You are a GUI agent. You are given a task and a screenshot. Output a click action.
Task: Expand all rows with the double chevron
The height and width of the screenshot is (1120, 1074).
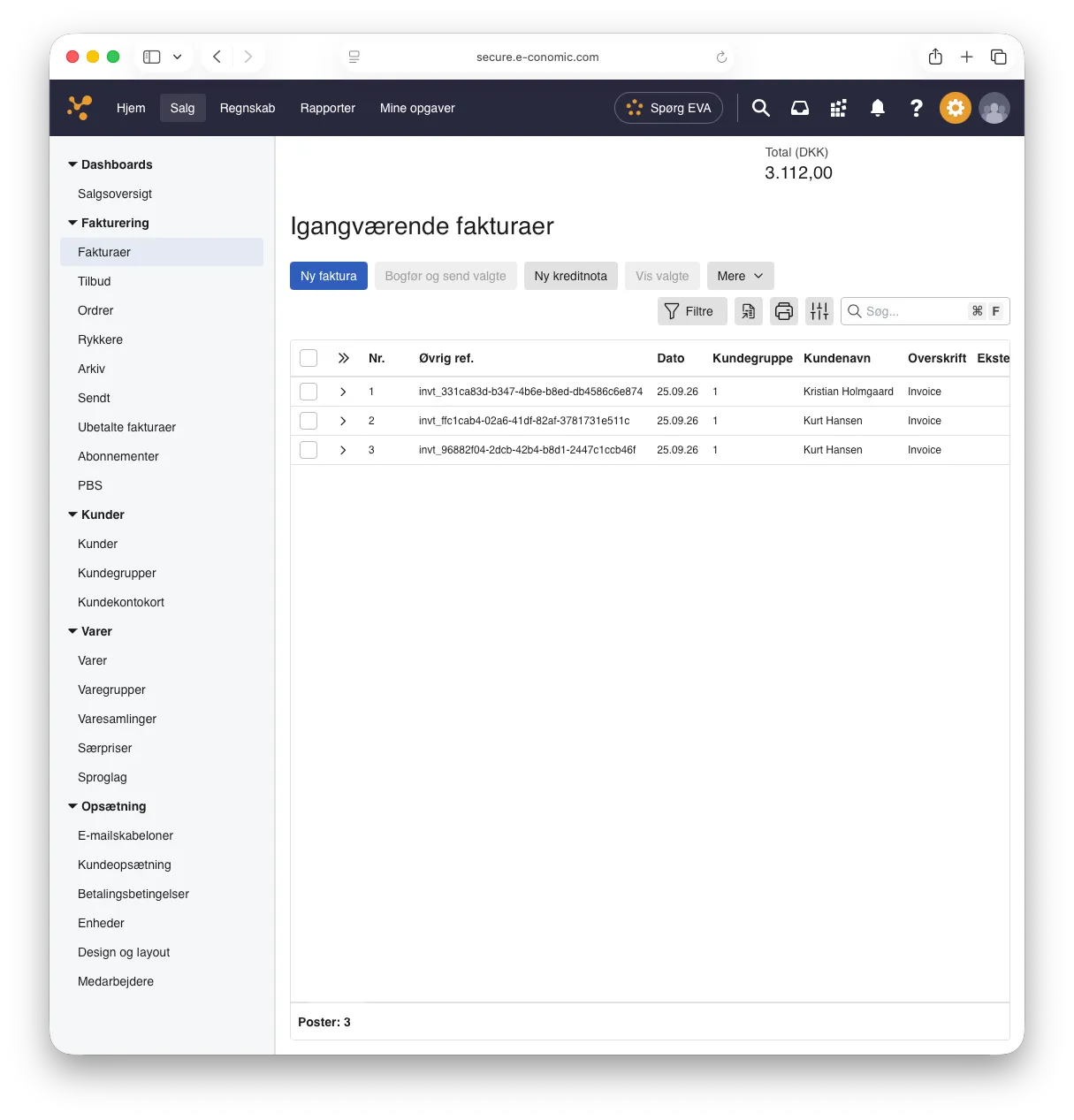344,358
